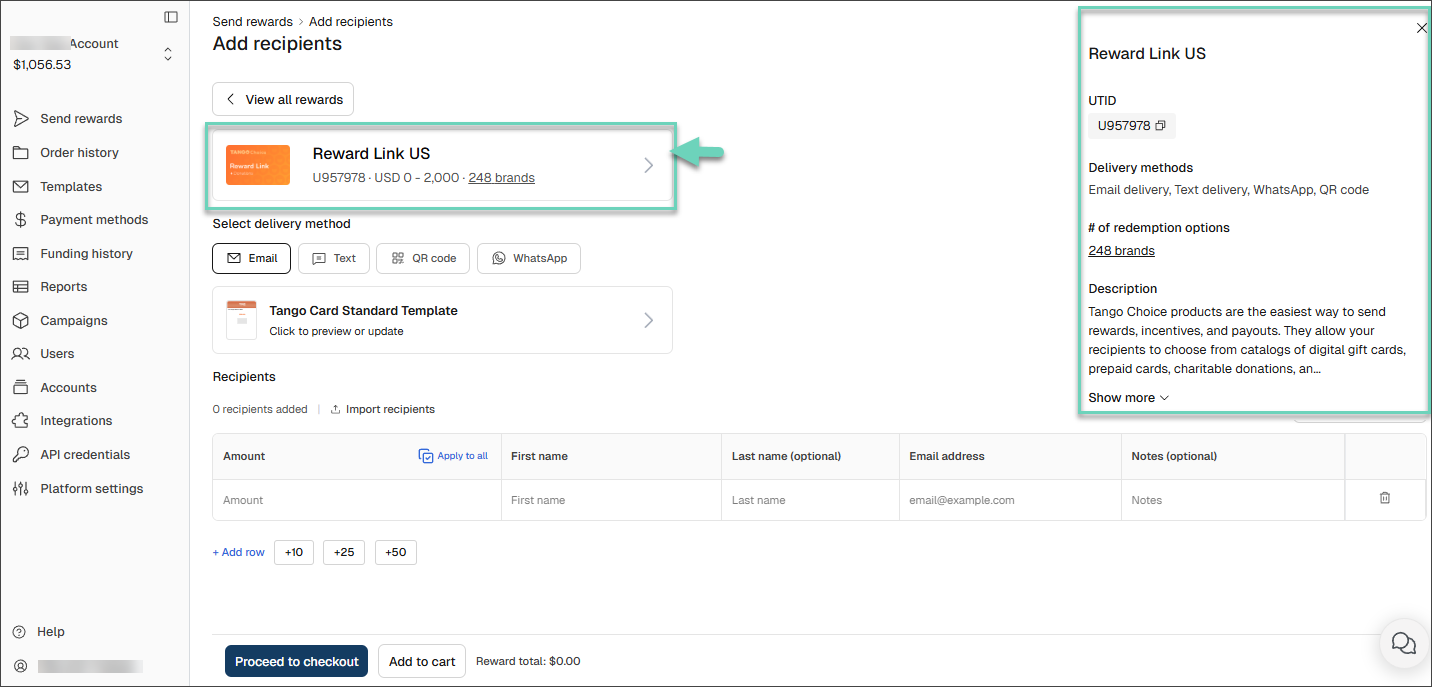Open the chat support bubble
Screen dimensions: 1432x687
pyautogui.click(x=1404, y=642)
